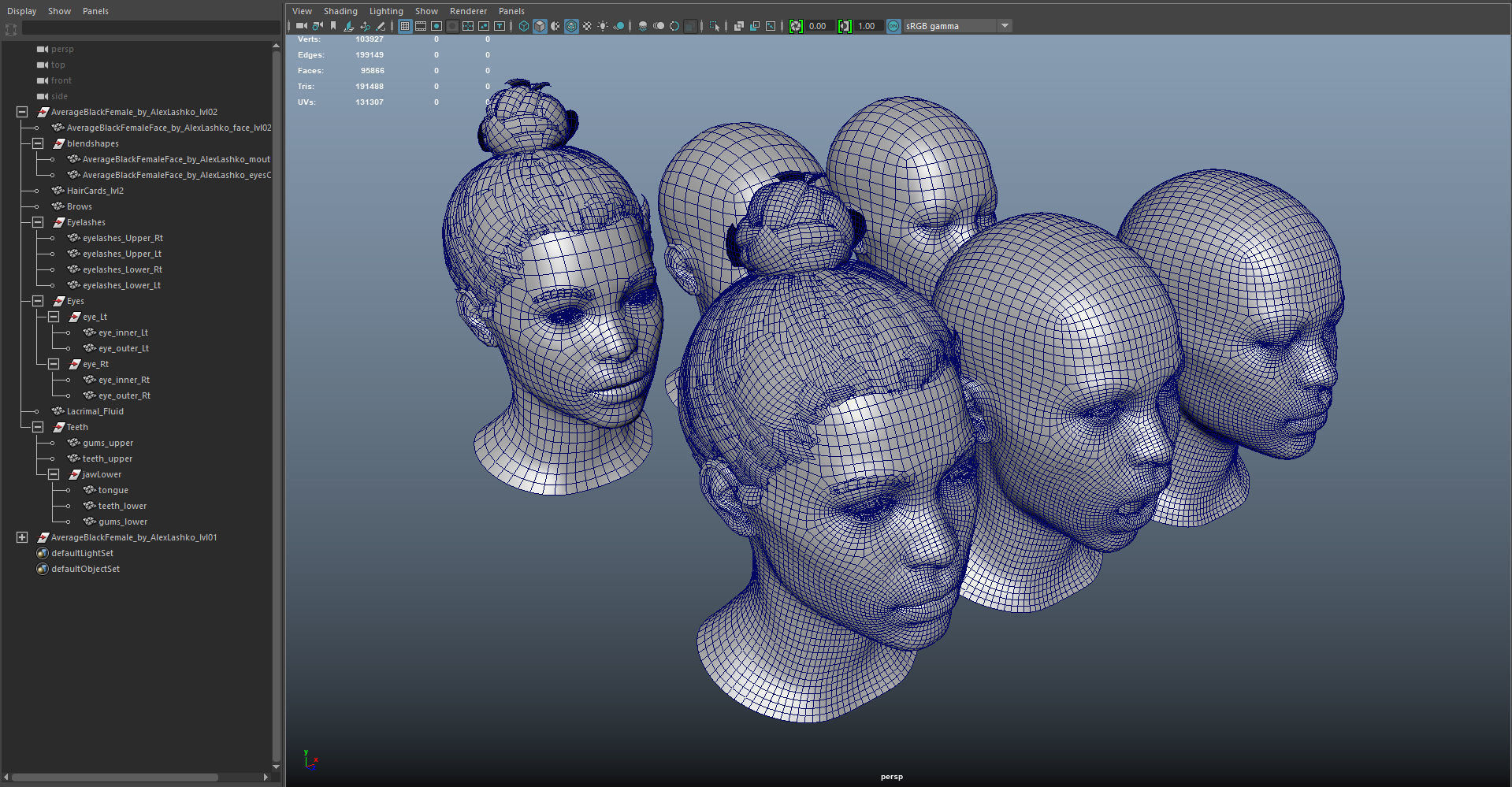The width and height of the screenshot is (1512, 787).
Task: Click the Use All Lights bulb icon
Action: [x=603, y=26]
